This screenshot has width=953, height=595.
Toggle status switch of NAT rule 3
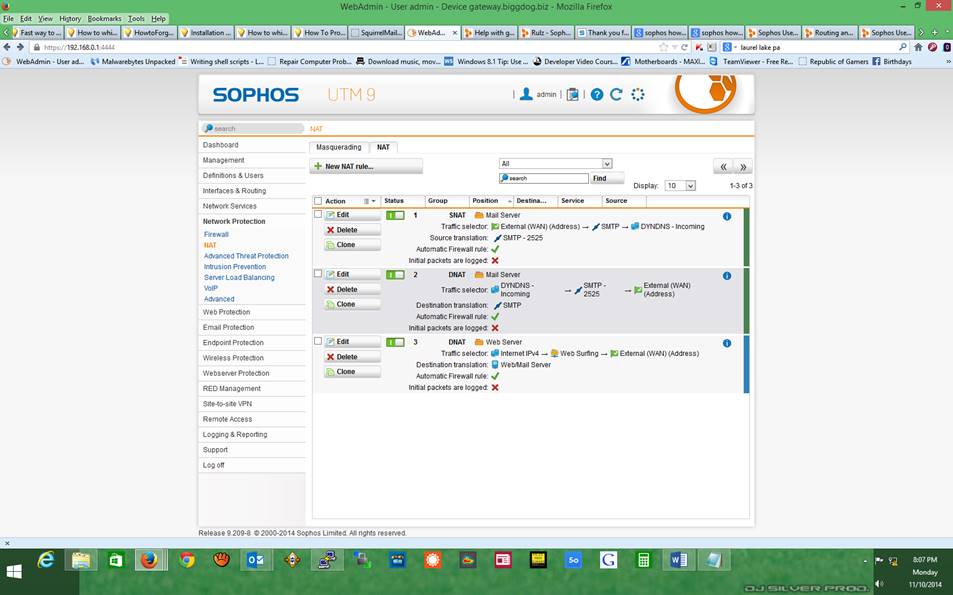click(x=395, y=343)
